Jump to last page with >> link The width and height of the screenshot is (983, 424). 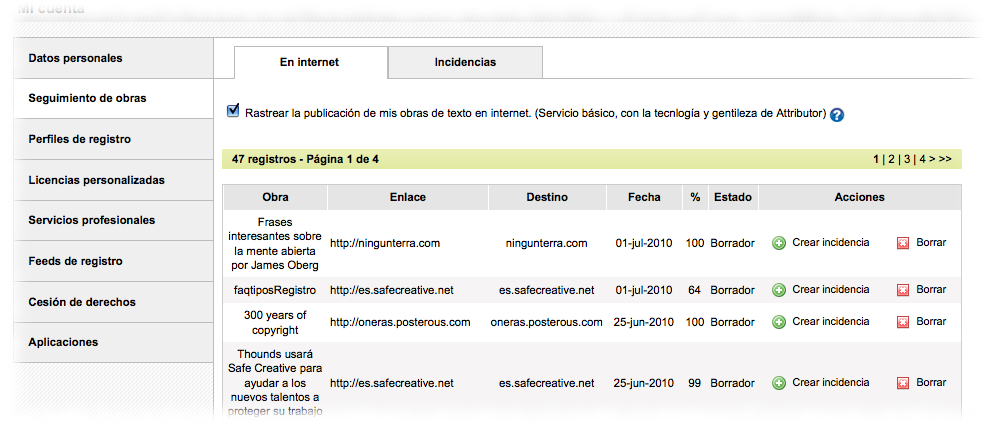944,159
